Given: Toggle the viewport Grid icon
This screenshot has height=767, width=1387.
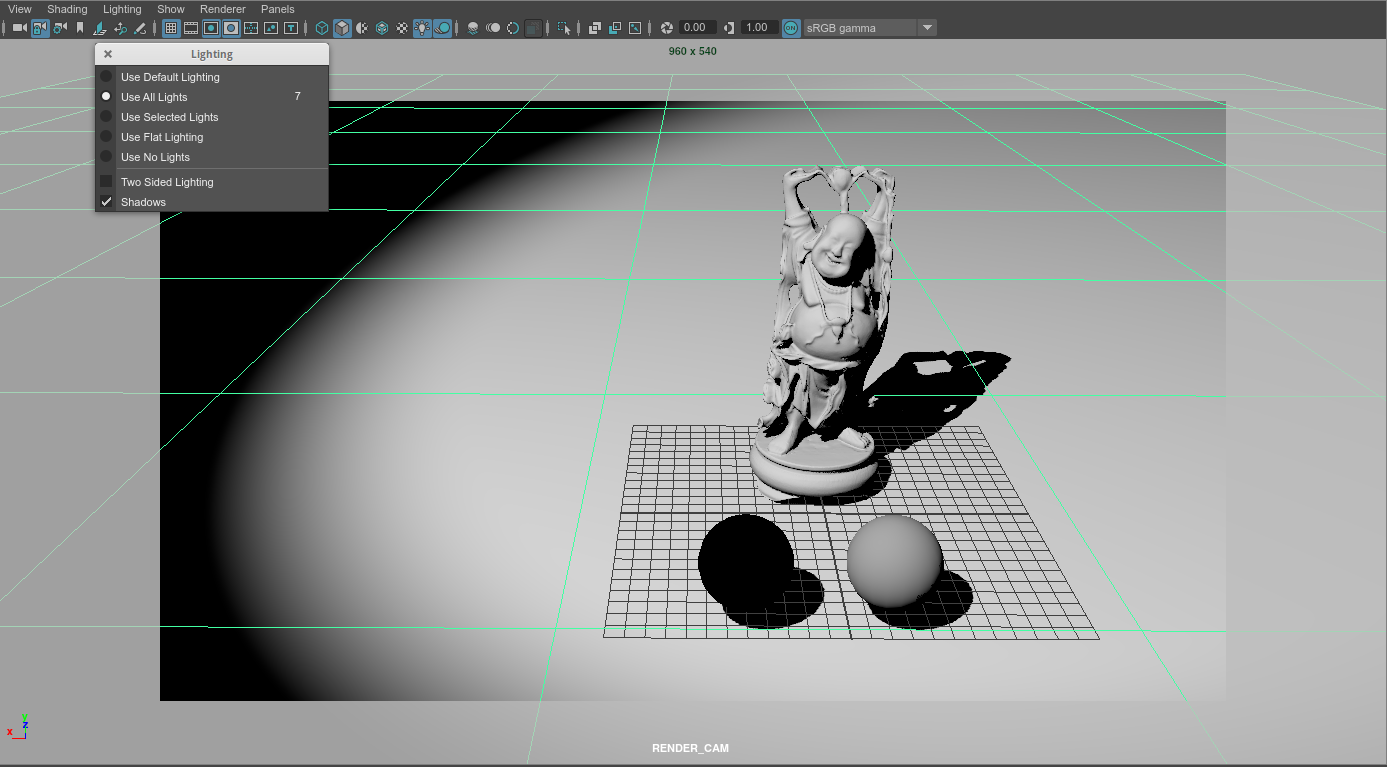Looking at the screenshot, I should click(171, 28).
